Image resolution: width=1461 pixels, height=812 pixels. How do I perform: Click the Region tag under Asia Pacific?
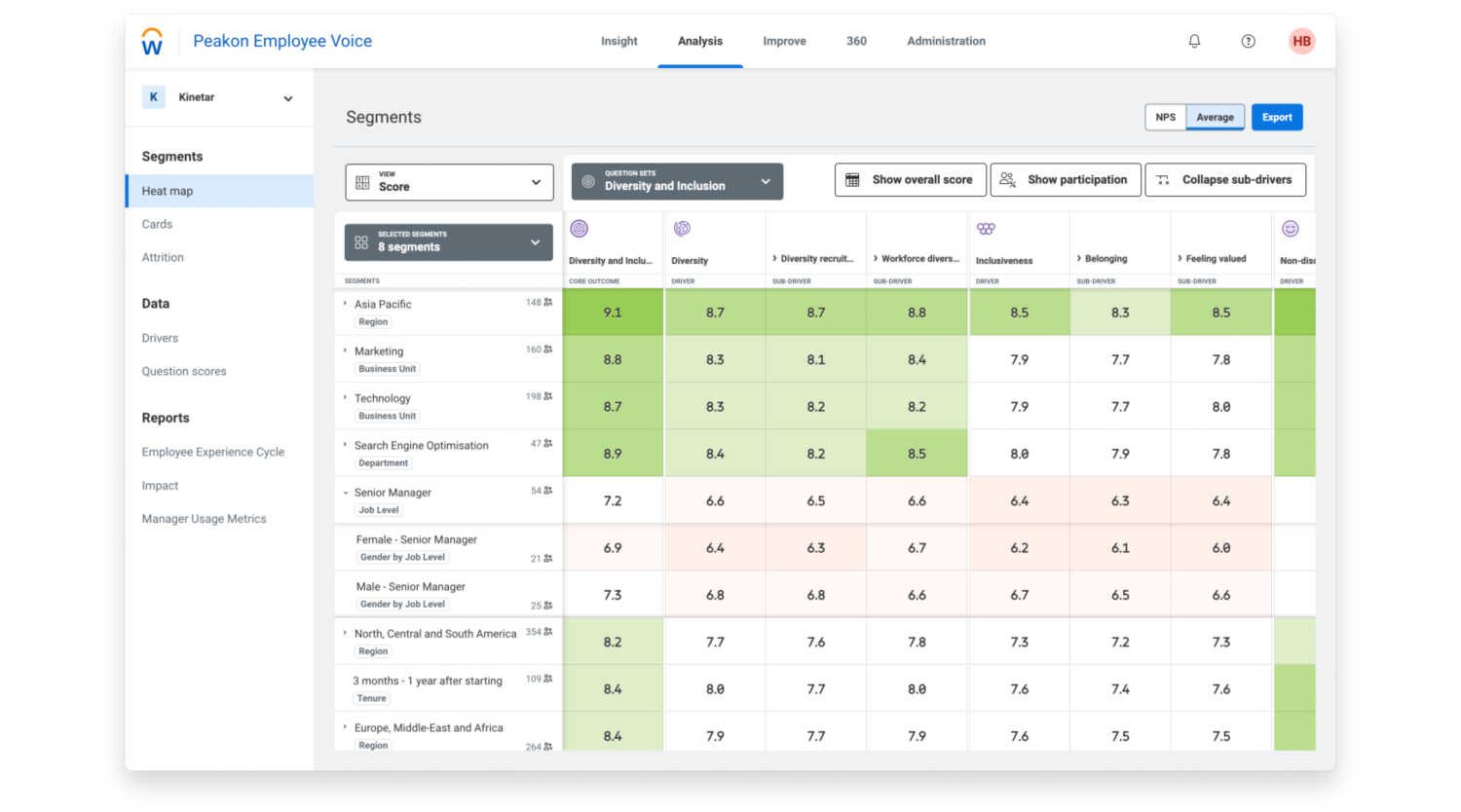[373, 321]
